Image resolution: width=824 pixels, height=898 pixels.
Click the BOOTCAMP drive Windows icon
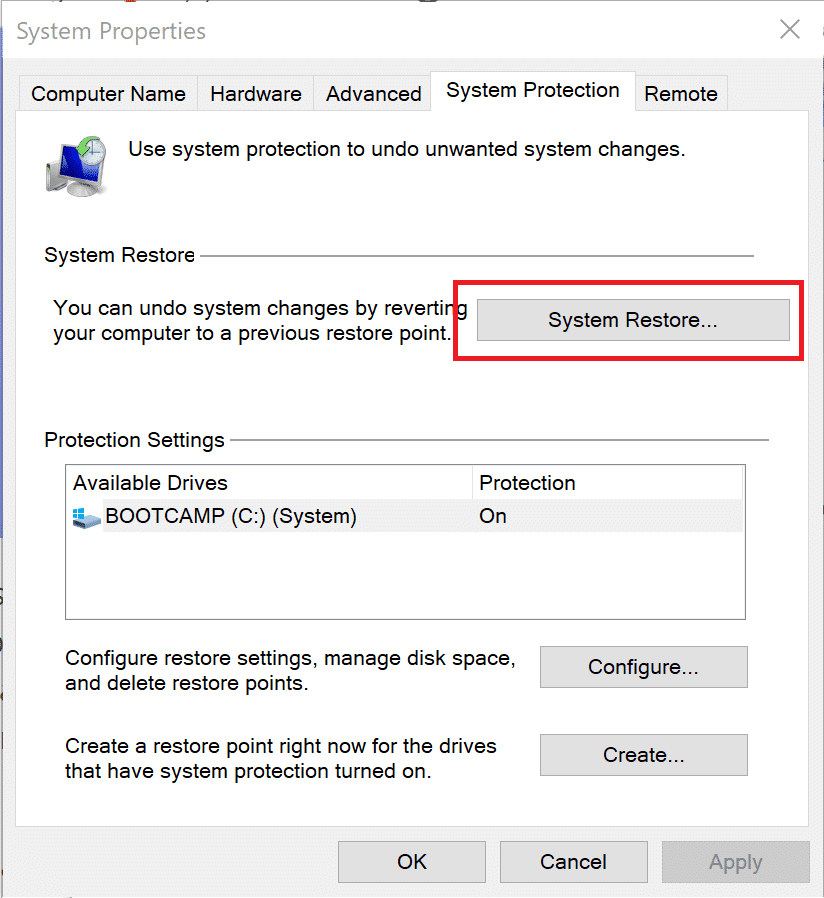click(86, 518)
